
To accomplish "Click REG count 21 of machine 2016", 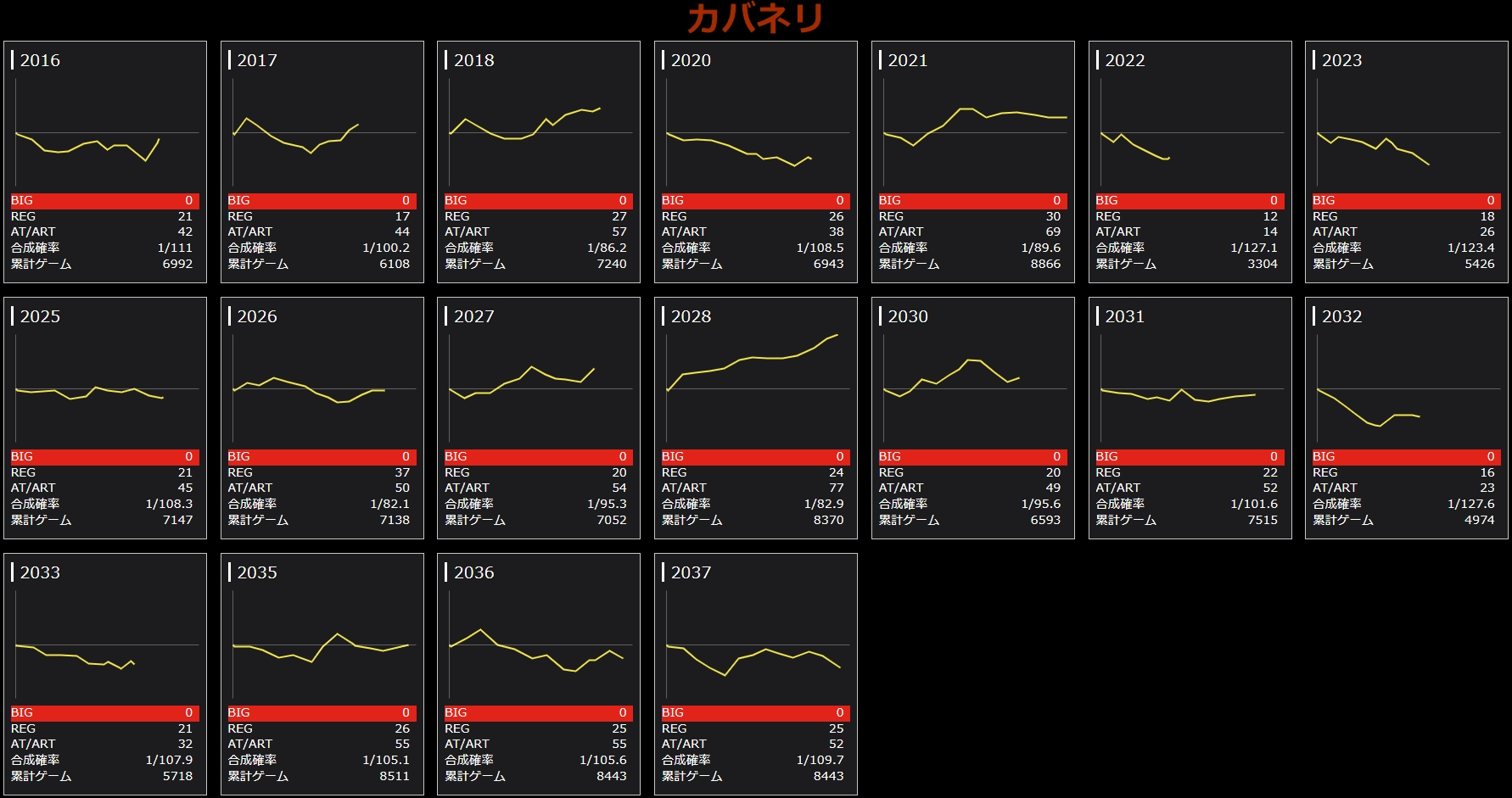I will pos(185,216).
